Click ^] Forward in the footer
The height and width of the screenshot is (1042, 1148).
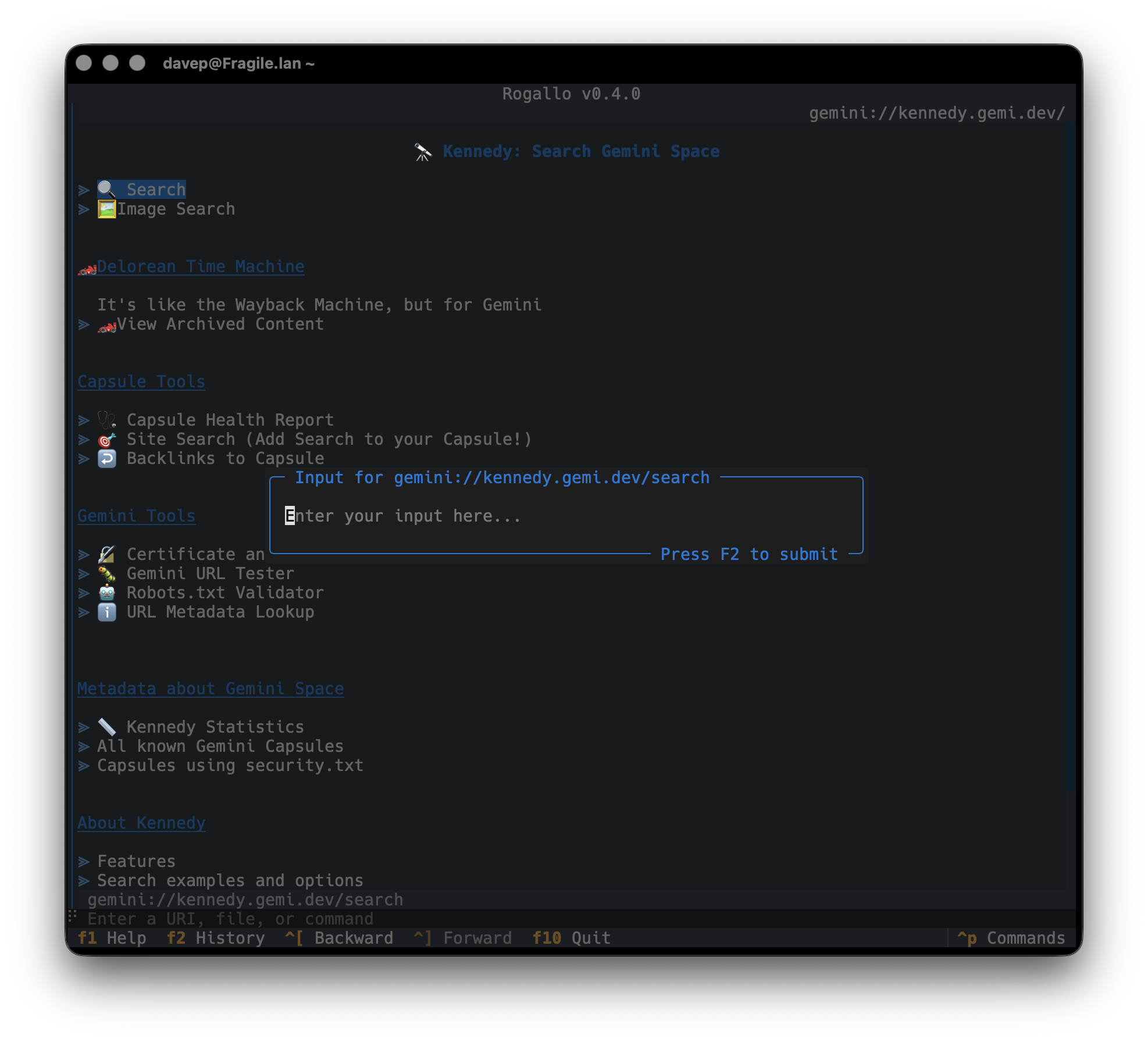(x=463, y=938)
